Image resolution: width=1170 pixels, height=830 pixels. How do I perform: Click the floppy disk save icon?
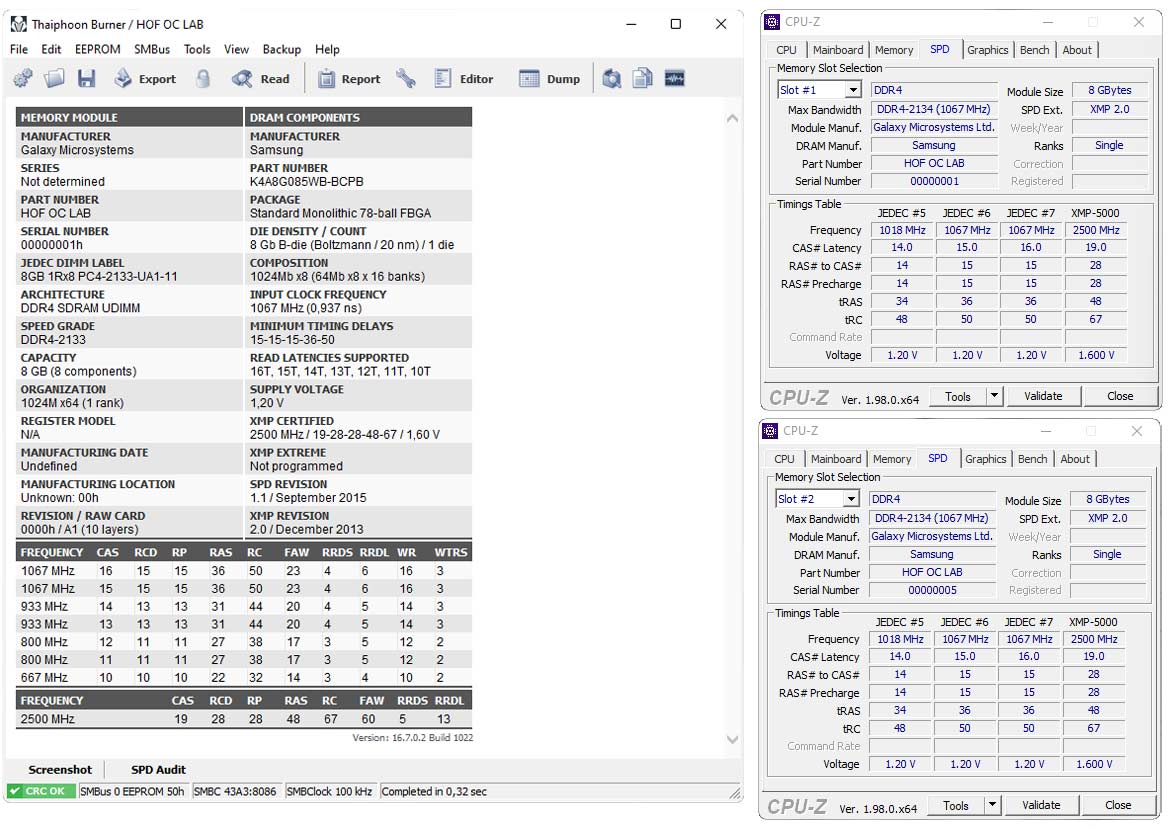(x=87, y=78)
